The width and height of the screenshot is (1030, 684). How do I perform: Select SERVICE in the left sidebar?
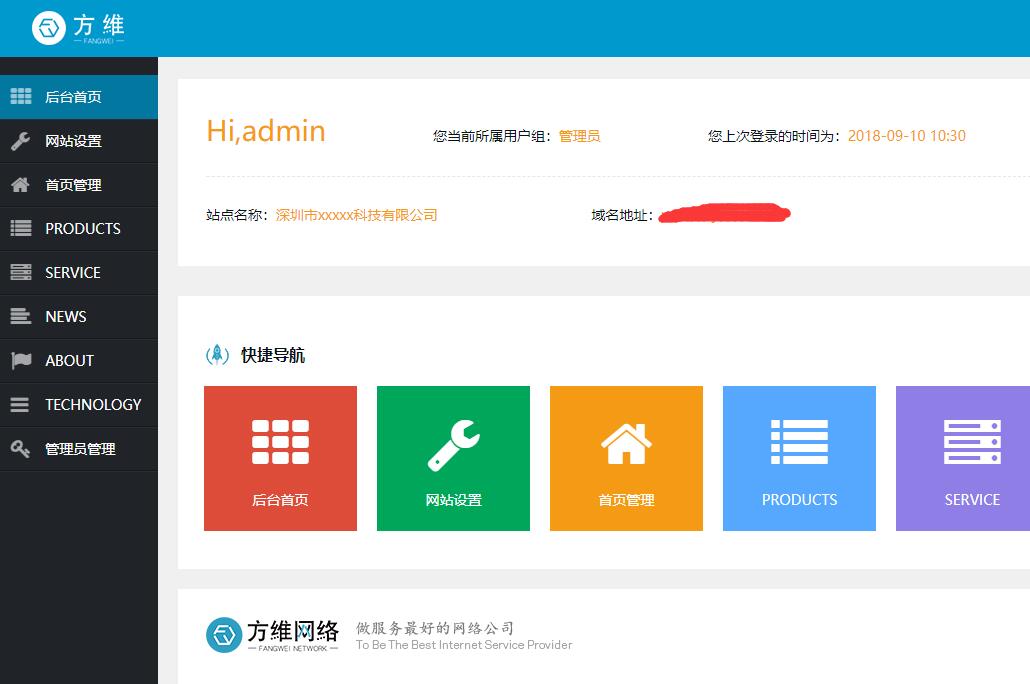[x=74, y=272]
